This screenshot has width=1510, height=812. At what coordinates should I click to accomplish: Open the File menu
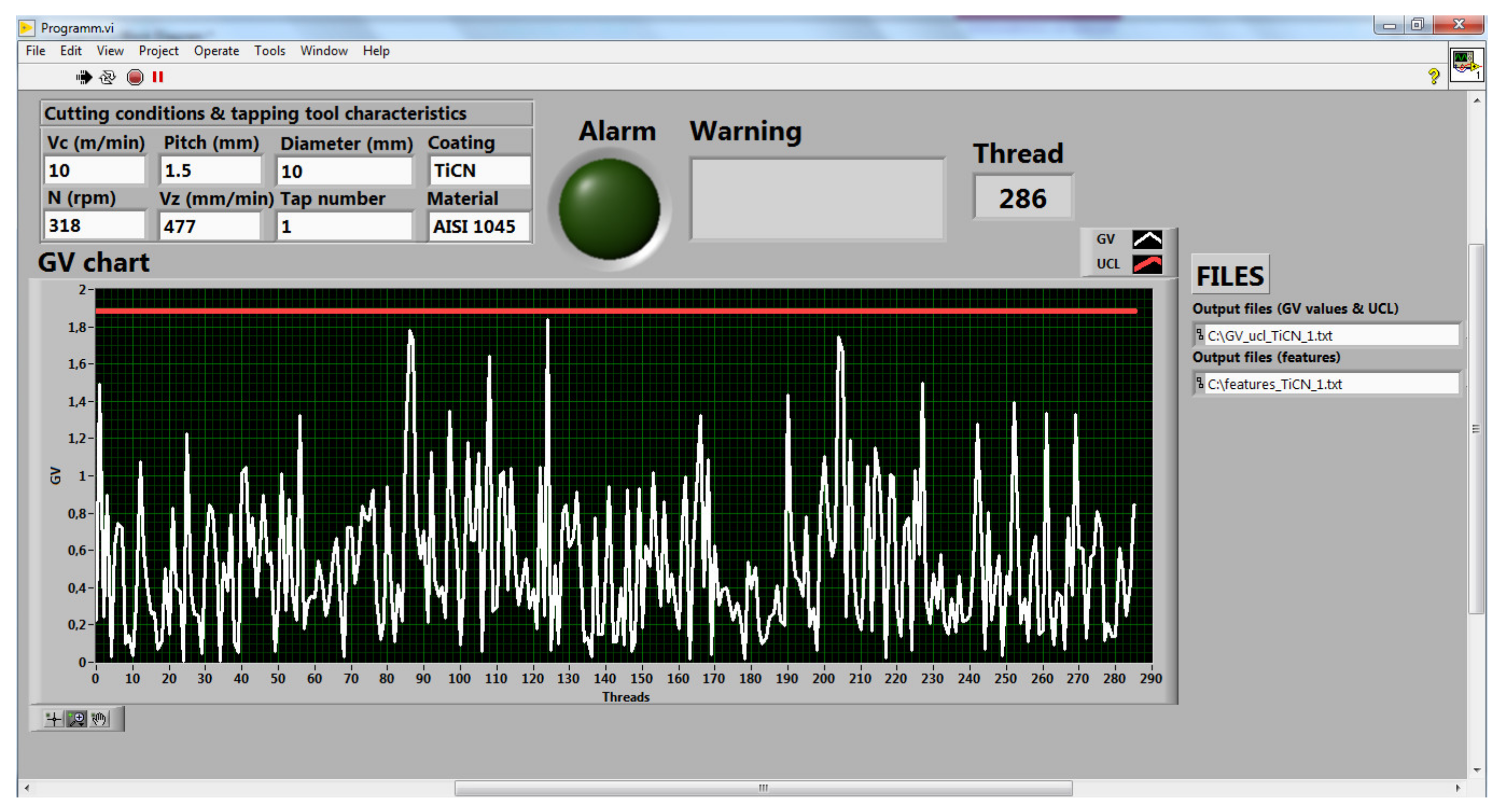pos(35,51)
